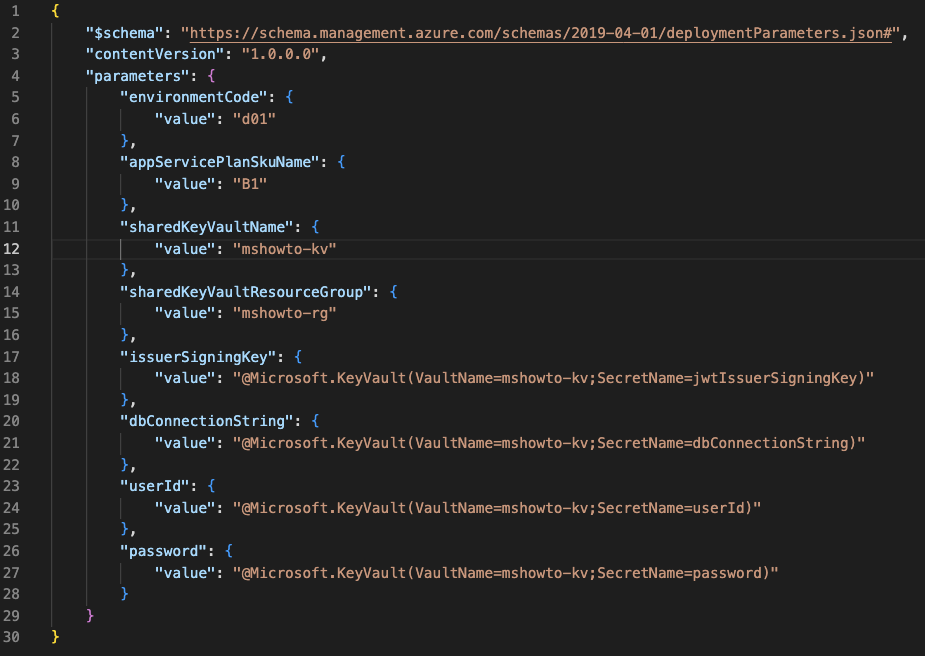
Task: Select the "password" key on line 26
Action: 163,551
